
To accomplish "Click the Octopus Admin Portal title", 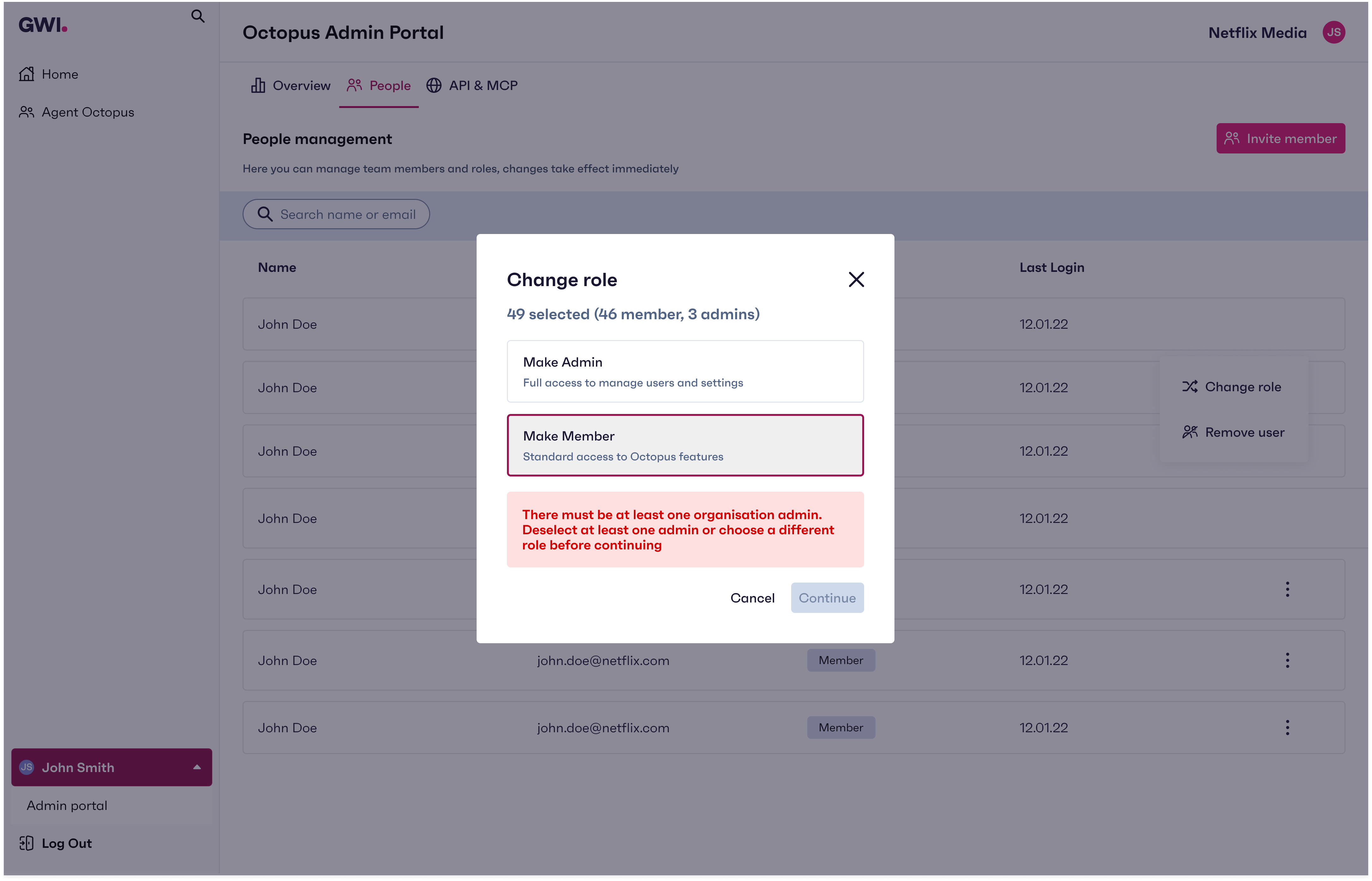I will coord(343,33).
